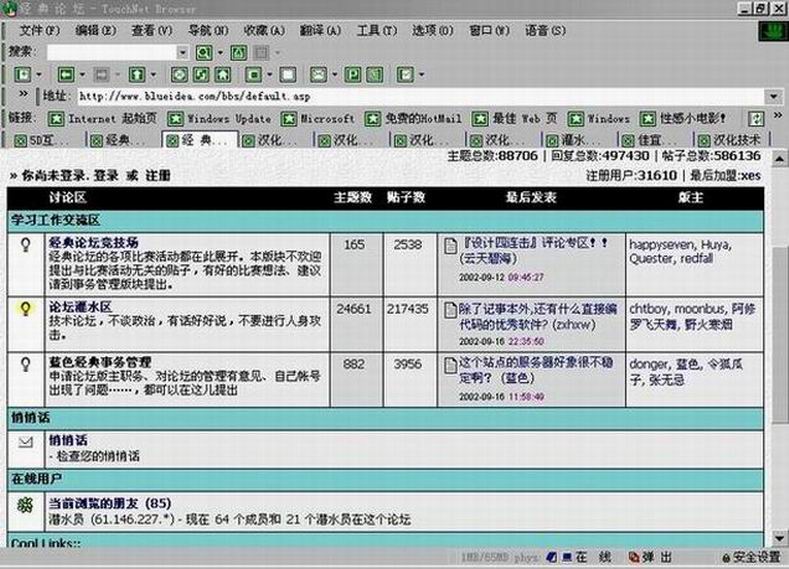
Task: Open the address bar URL history dropdown
Action: click(773, 96)
